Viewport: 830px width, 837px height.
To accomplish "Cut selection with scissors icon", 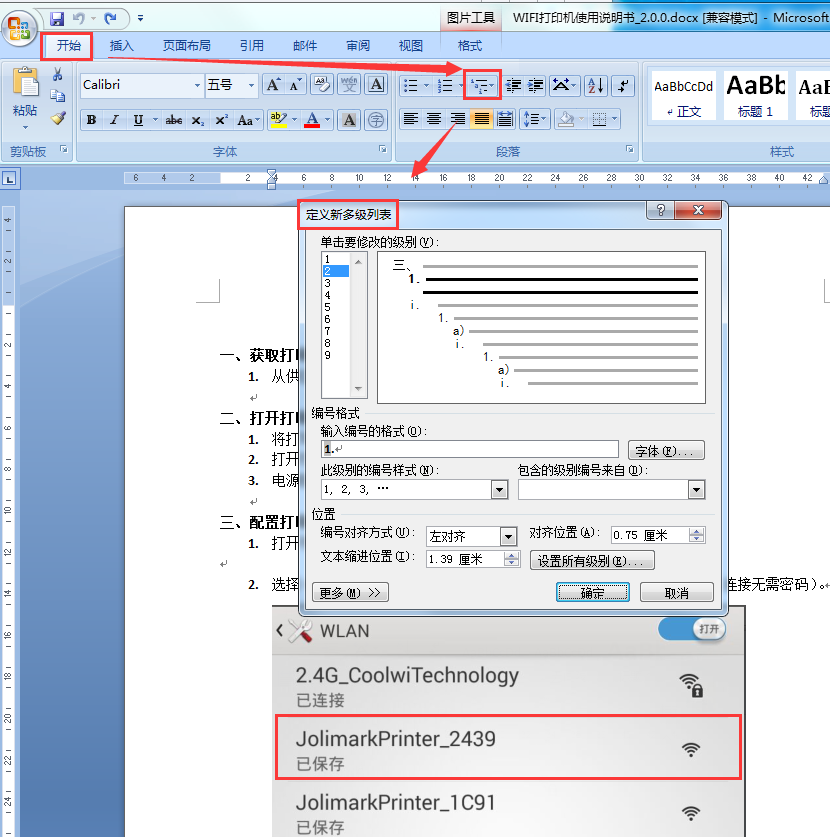I will pyautogui.click(x=58, y=74).
